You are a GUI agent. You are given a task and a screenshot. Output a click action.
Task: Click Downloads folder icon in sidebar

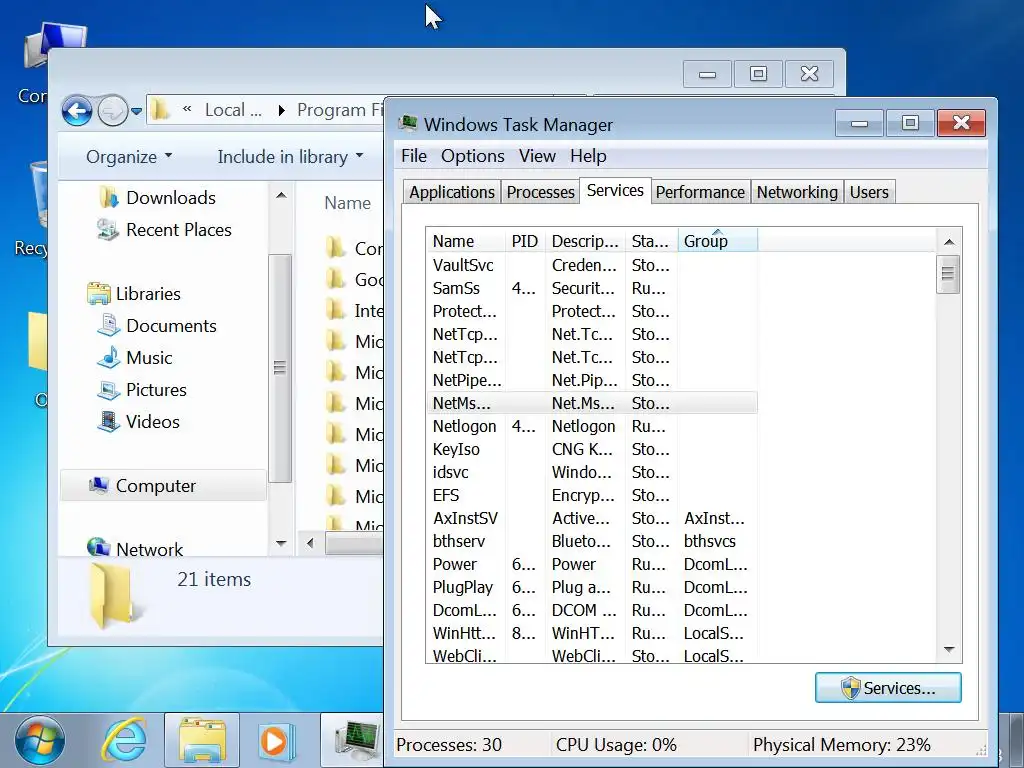[x=109, y=197]
